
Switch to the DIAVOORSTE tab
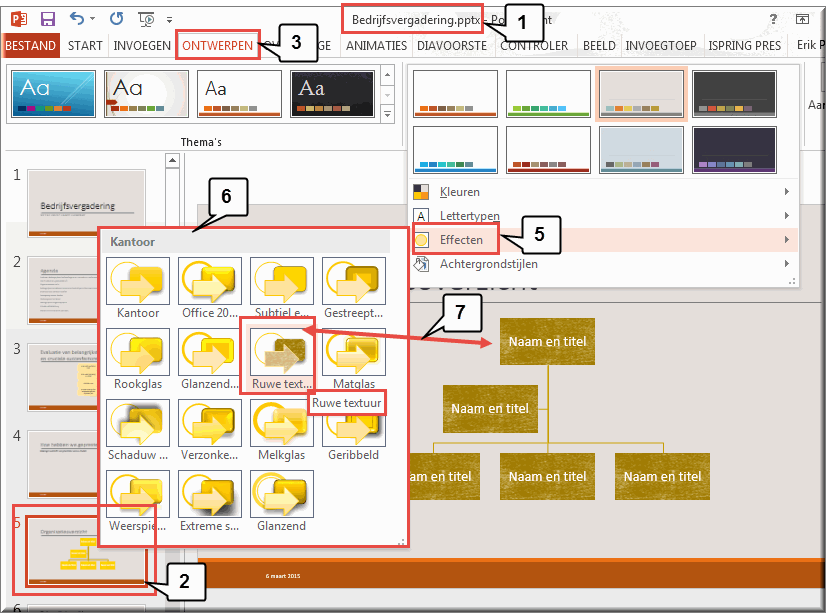click(x=451, y=46)
